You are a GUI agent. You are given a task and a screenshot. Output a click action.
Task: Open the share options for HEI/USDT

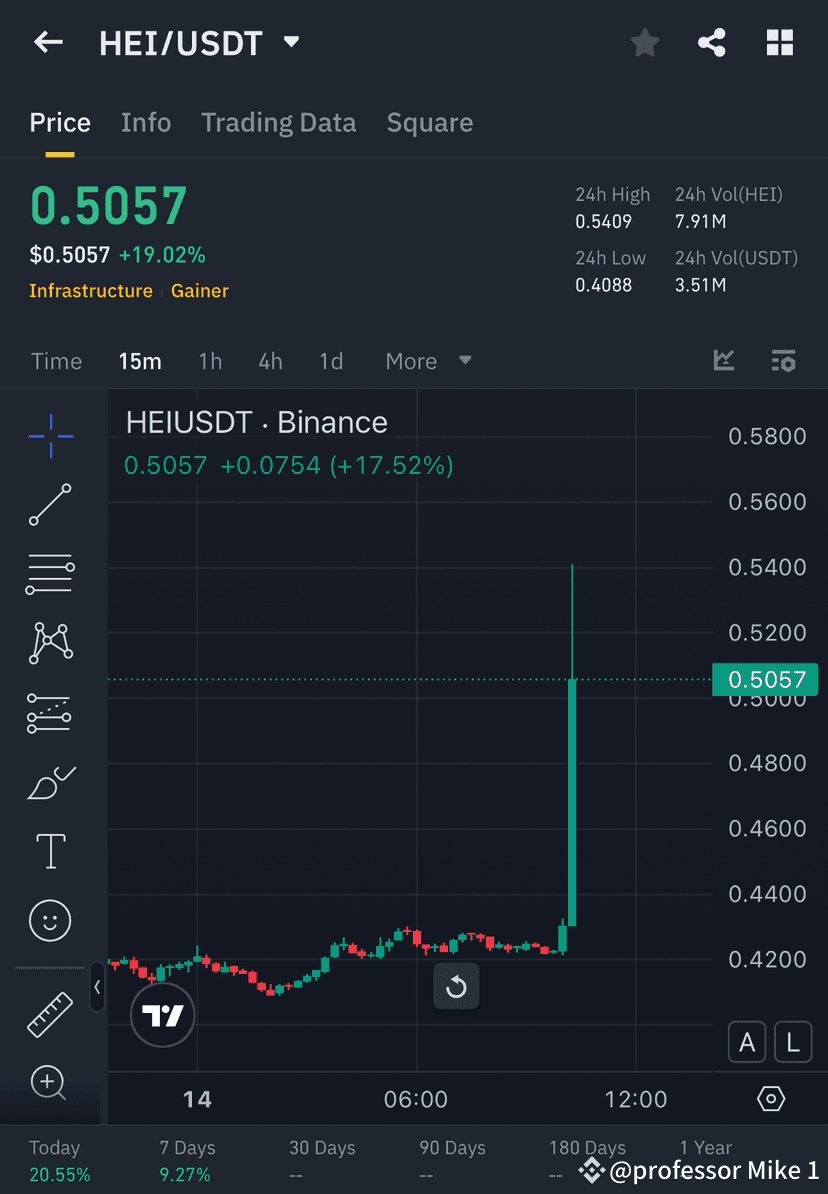[x=712, y=42]
